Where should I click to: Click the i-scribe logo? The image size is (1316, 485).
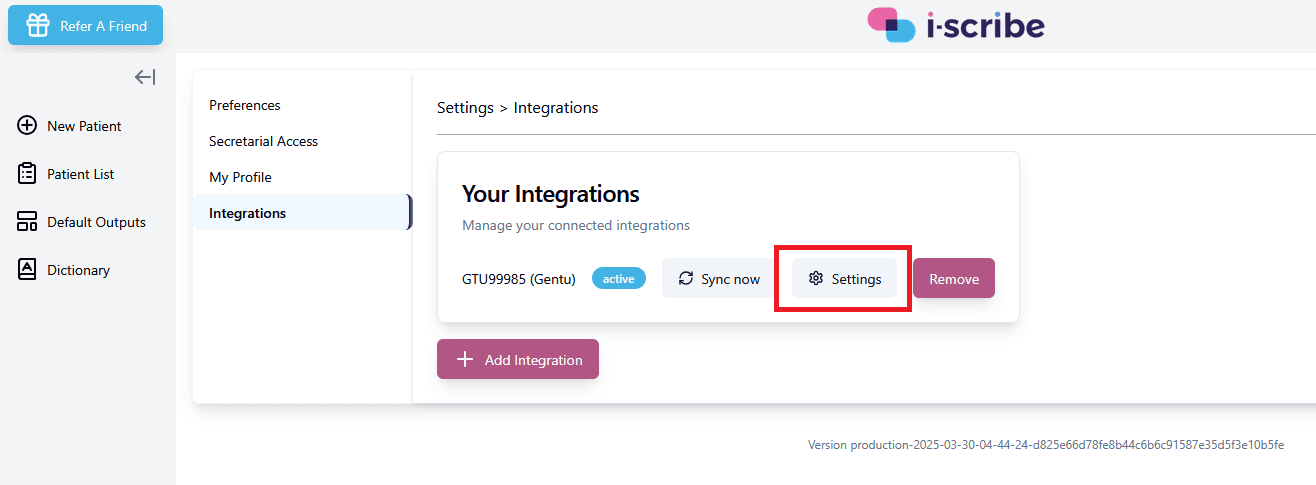[x=956, y=25]
